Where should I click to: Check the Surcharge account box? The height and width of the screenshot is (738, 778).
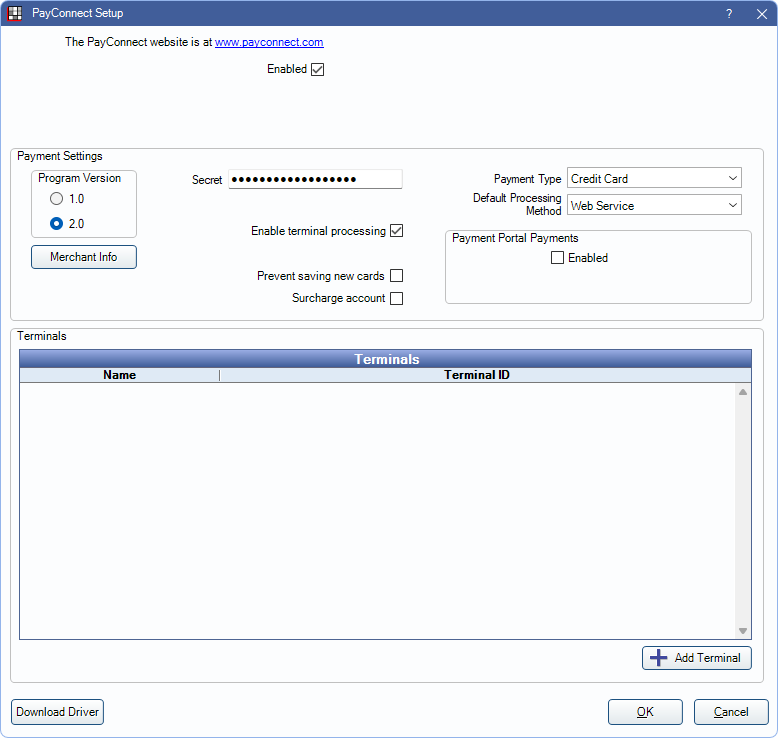point(396,298)
